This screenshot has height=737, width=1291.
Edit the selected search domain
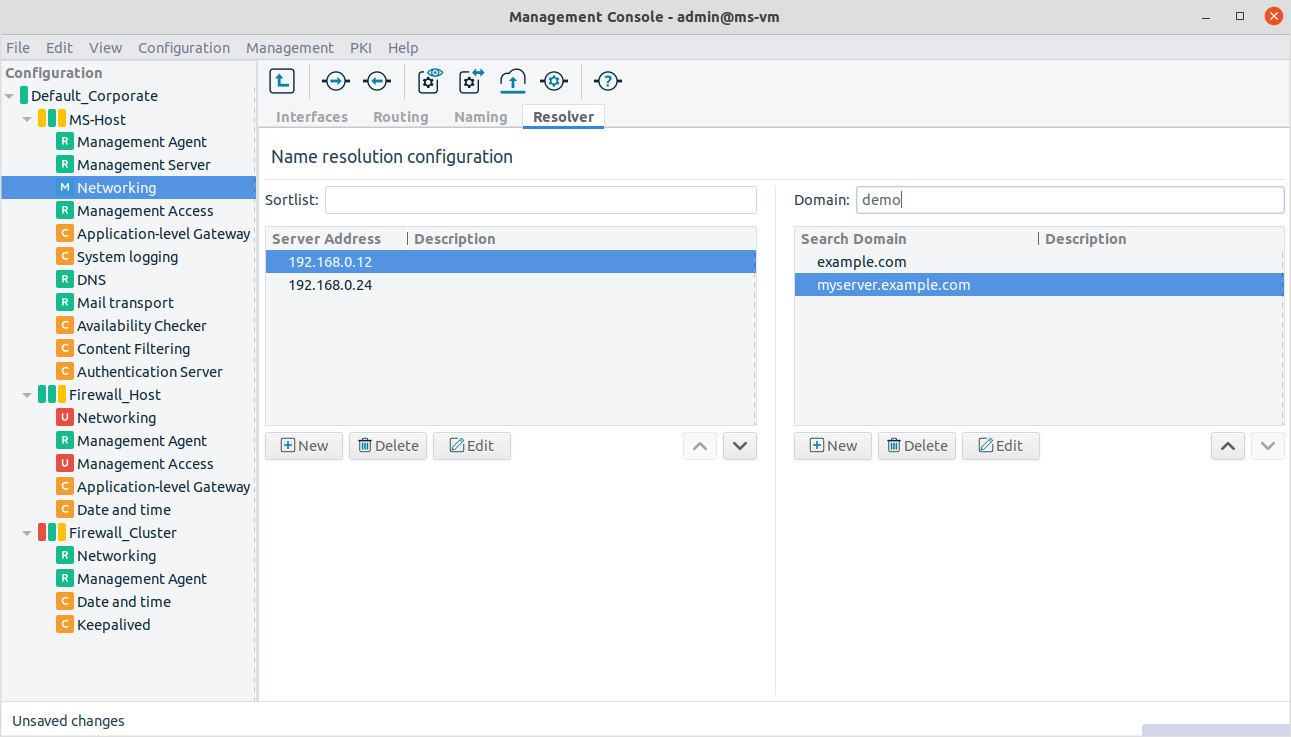point(1001,446)
